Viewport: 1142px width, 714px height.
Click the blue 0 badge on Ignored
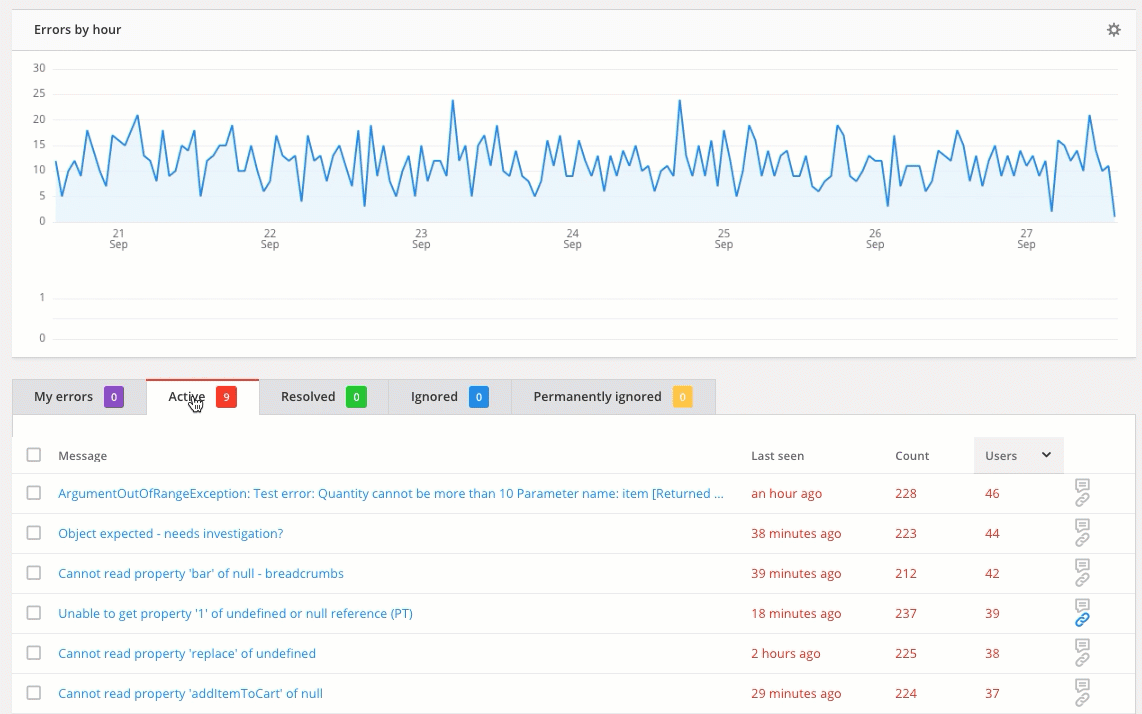479,397
